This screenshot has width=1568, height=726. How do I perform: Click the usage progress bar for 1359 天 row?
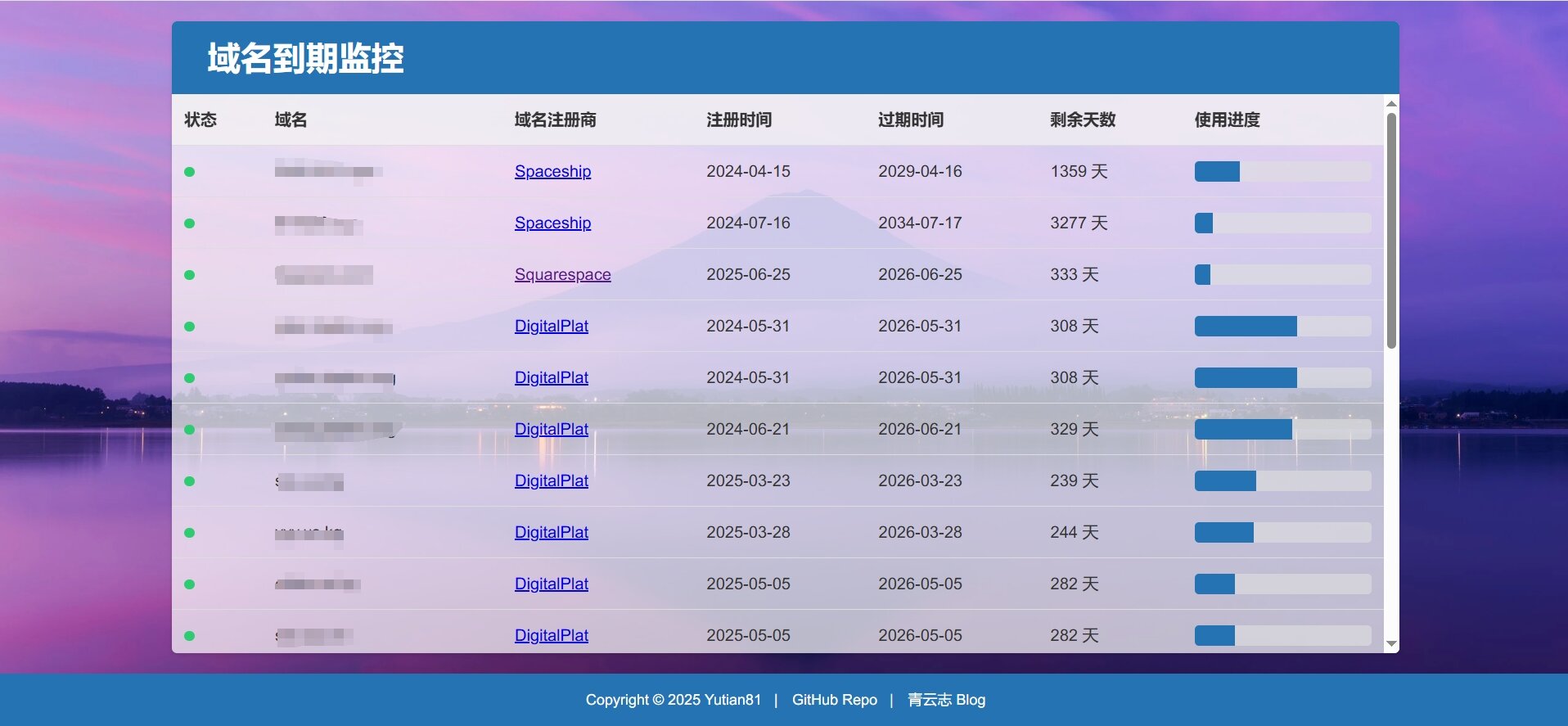pos(1282,172)
